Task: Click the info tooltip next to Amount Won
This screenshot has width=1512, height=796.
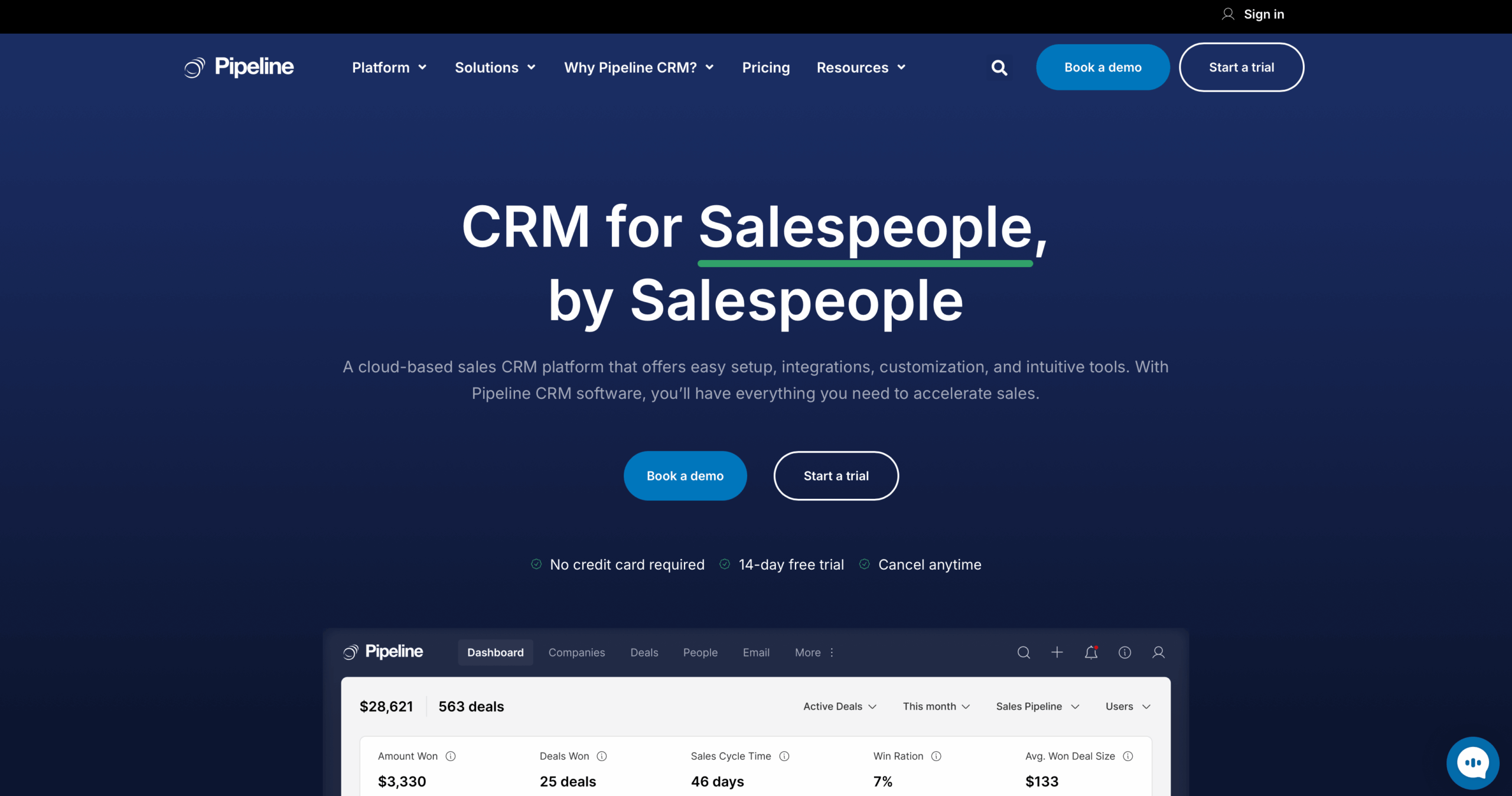Action: [x=451, y=756]
